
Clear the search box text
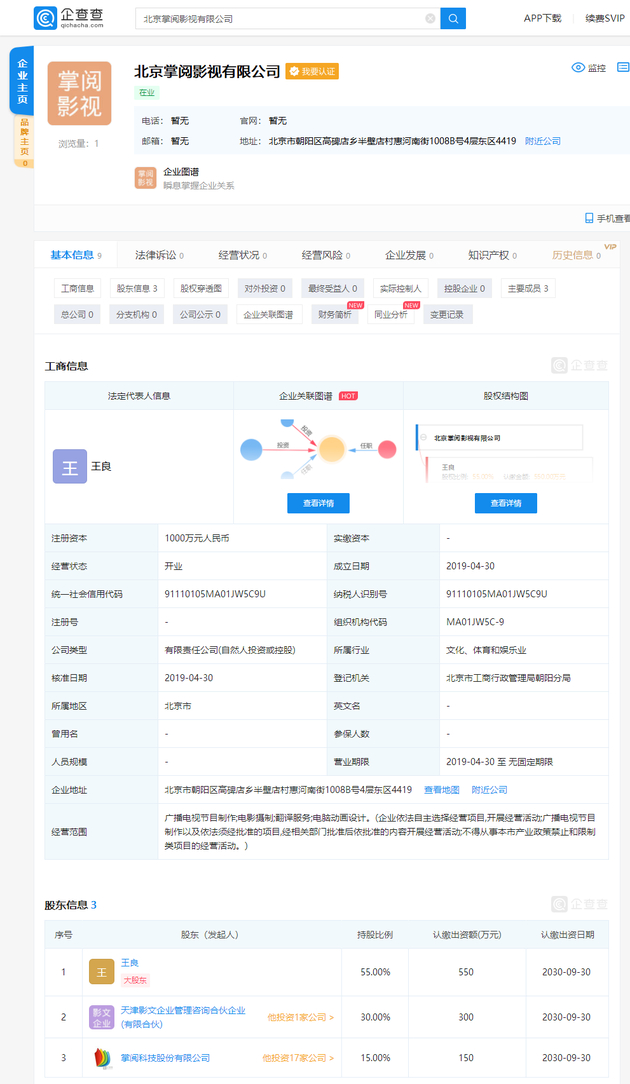(x=430, y=19)
